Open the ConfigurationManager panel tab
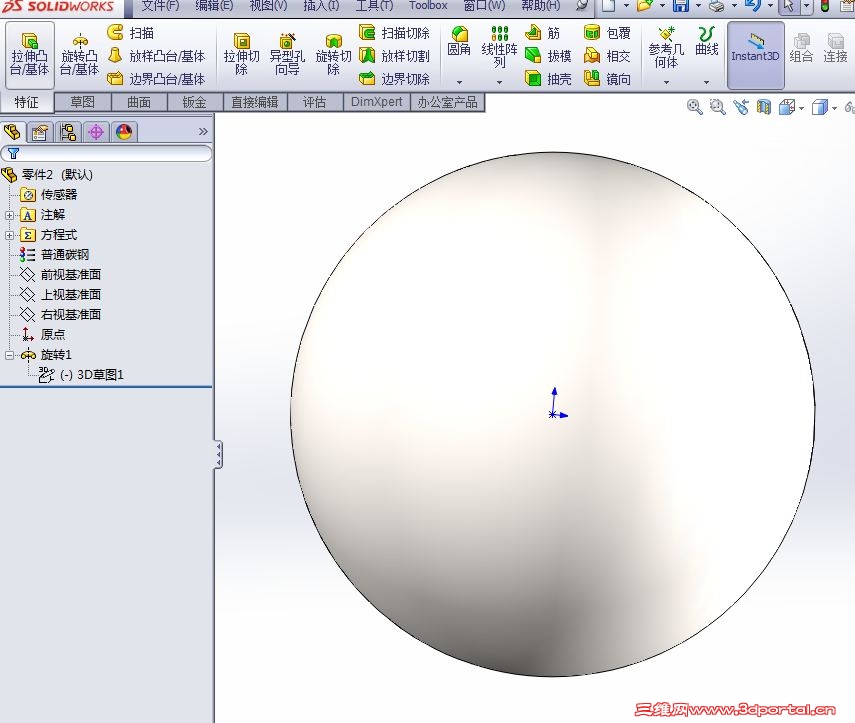The height and width of the screenshot is (723, 855). (x=68, y=132)
